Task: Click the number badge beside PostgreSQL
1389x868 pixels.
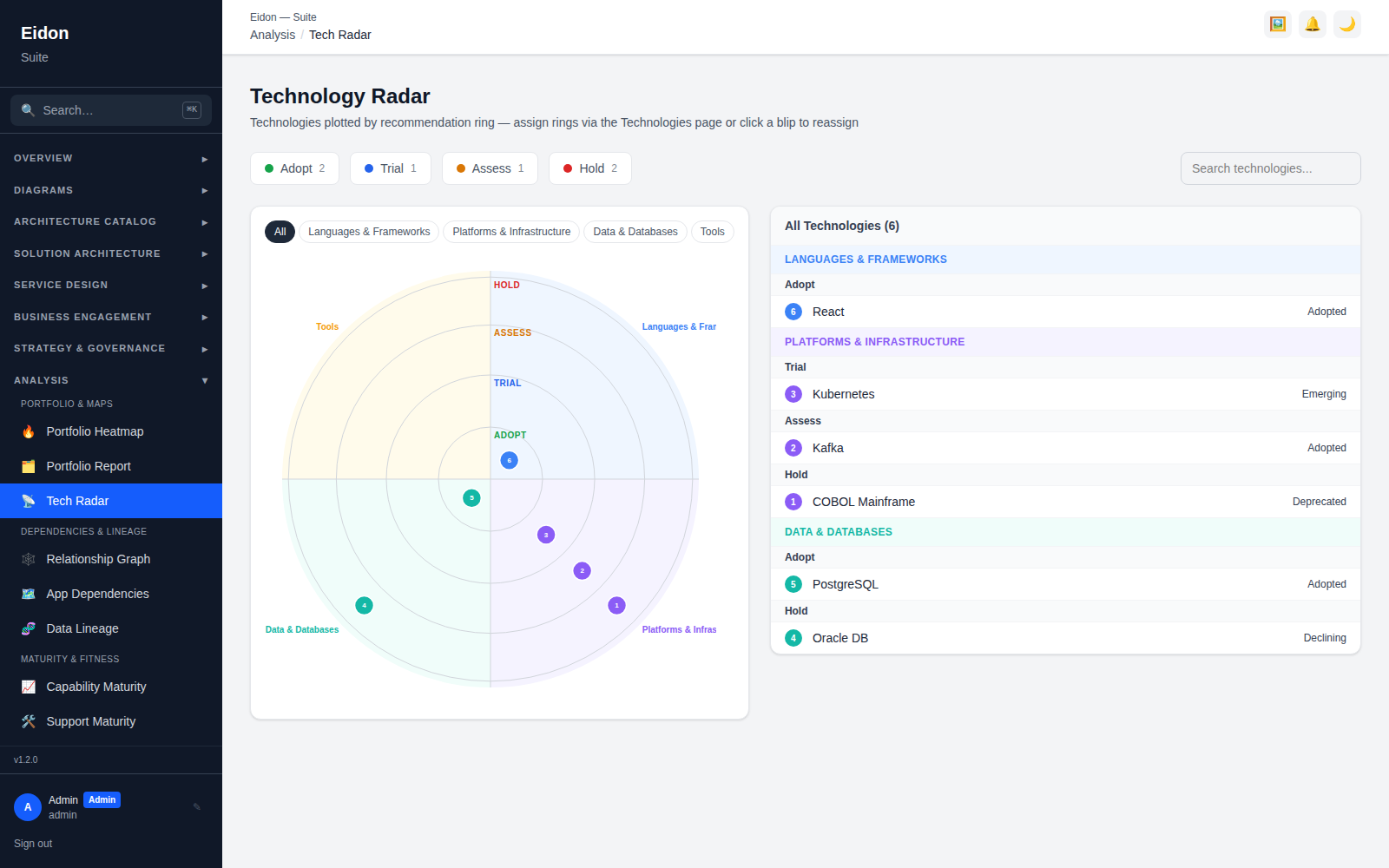Action: point(793,584)
